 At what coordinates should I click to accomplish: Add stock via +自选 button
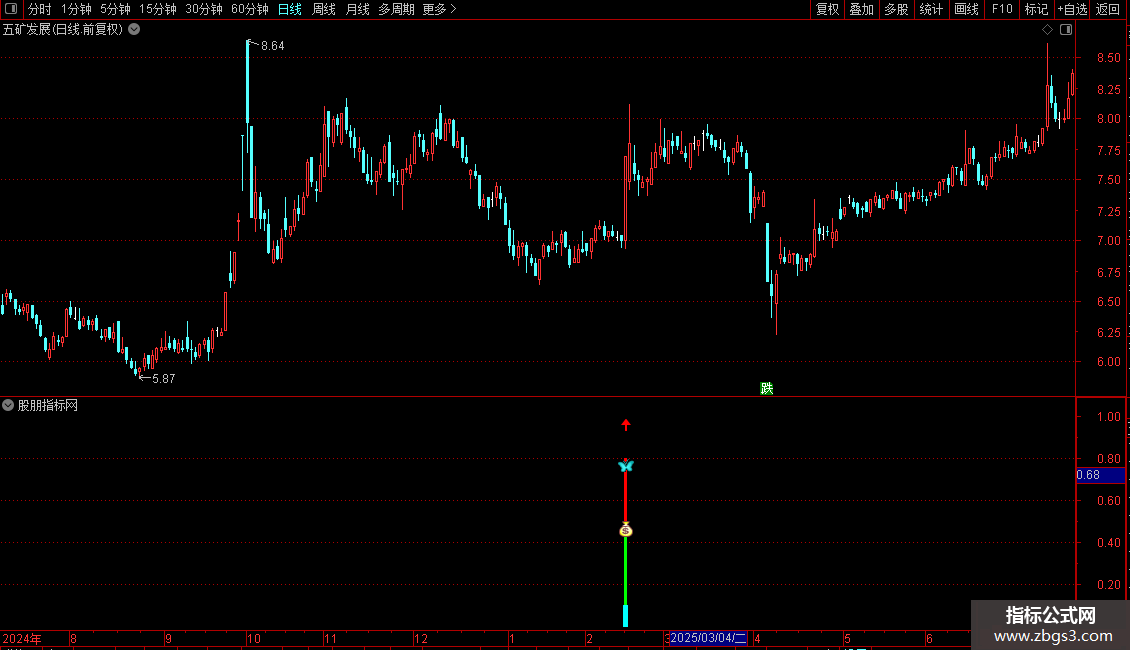(x=1072, y=9)
